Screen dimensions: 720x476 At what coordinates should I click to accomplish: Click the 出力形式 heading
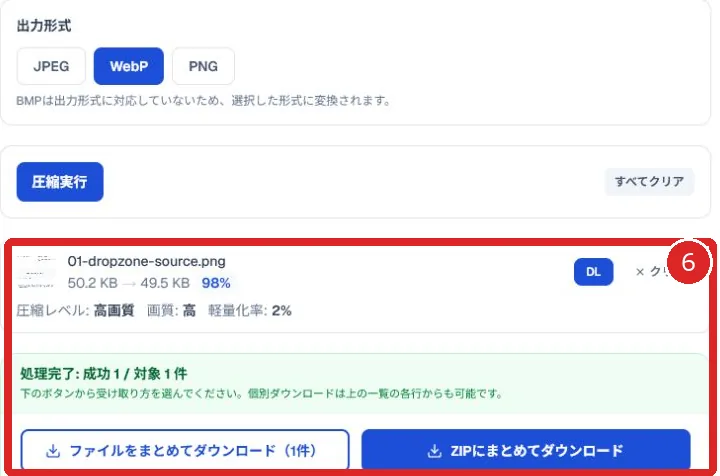coord(44,26)
